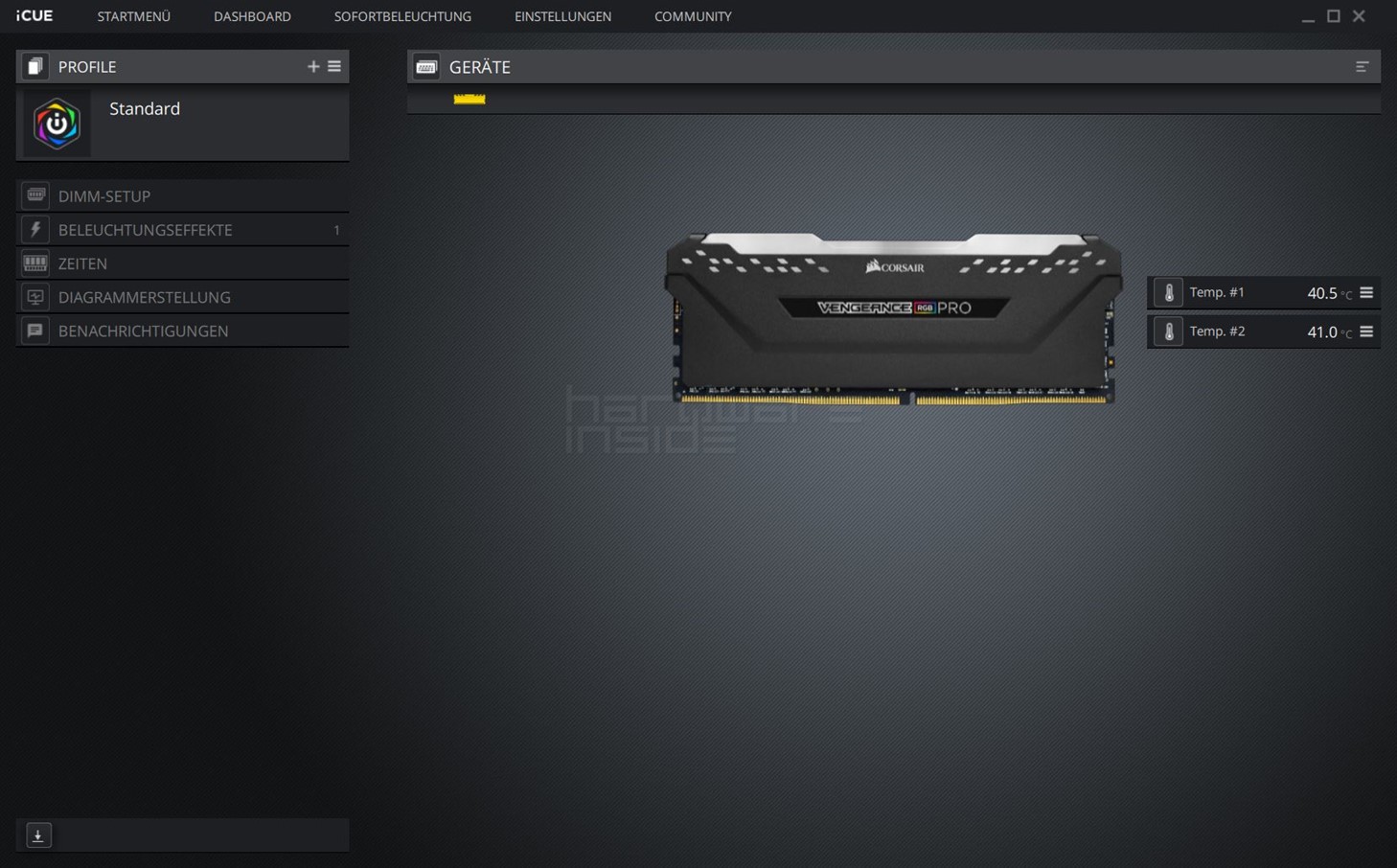Viewport: 1397px width, 868px height.
Task: Open SOFORTBELEUCHTUNG menu
Action: (402, 16)
